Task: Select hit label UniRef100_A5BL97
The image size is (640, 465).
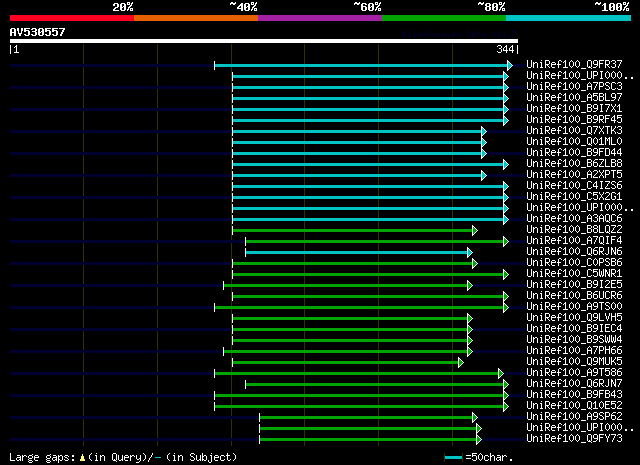Action: (574, 97)
